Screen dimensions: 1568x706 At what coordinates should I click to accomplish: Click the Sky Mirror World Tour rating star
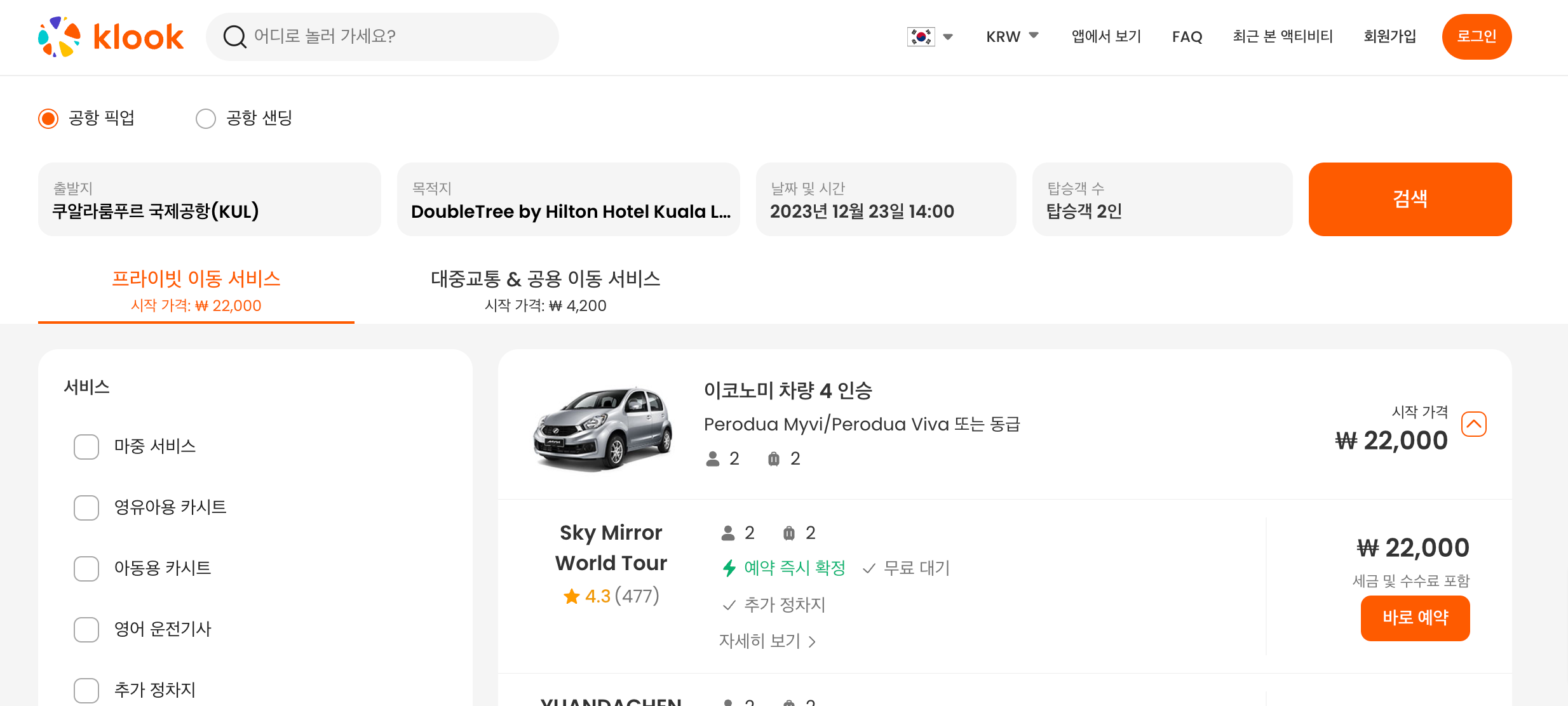point(572,596)
